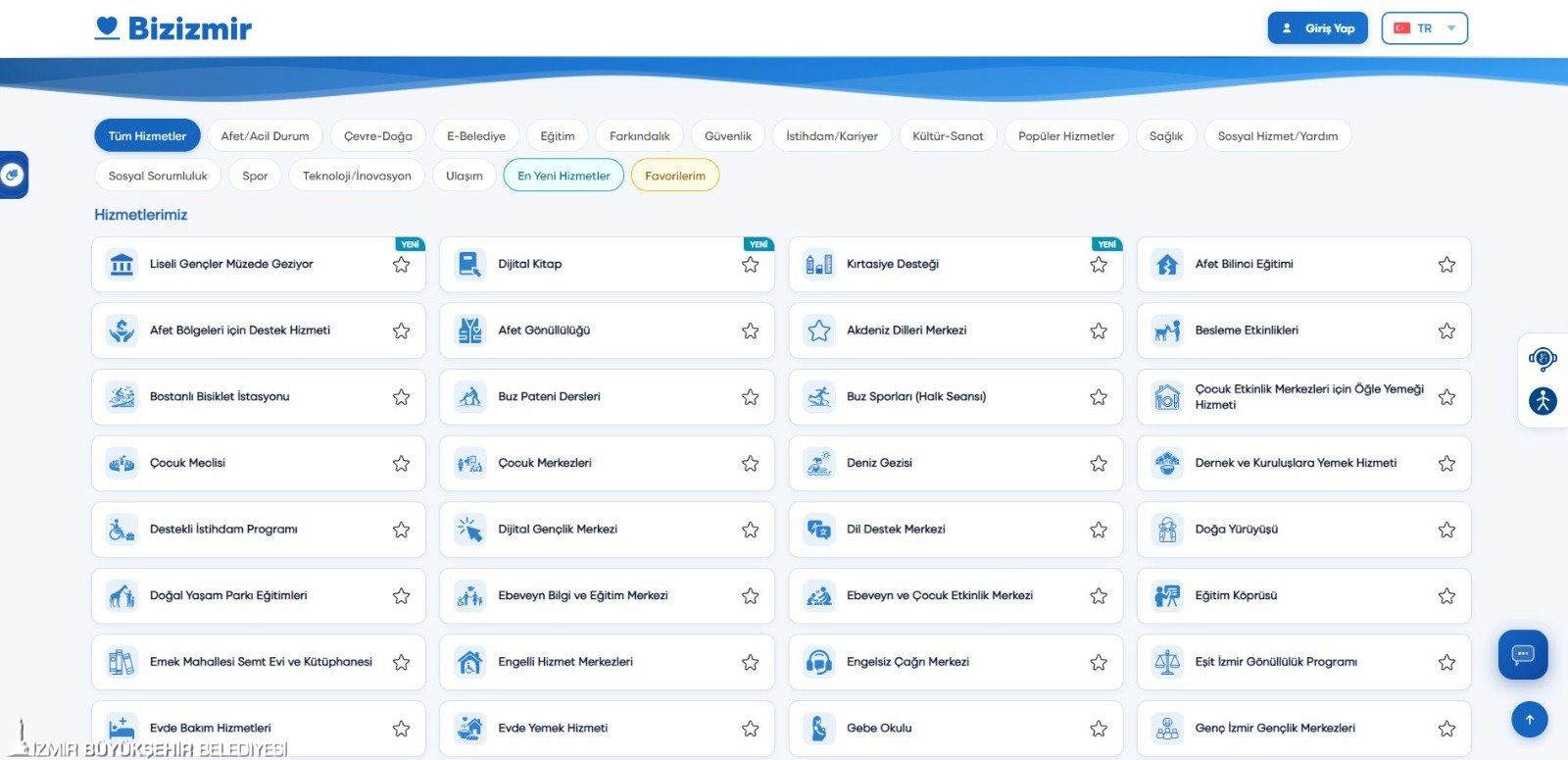Switch to the Favorilerim filter
This screenshot has height=760, width=1568.
675,176
